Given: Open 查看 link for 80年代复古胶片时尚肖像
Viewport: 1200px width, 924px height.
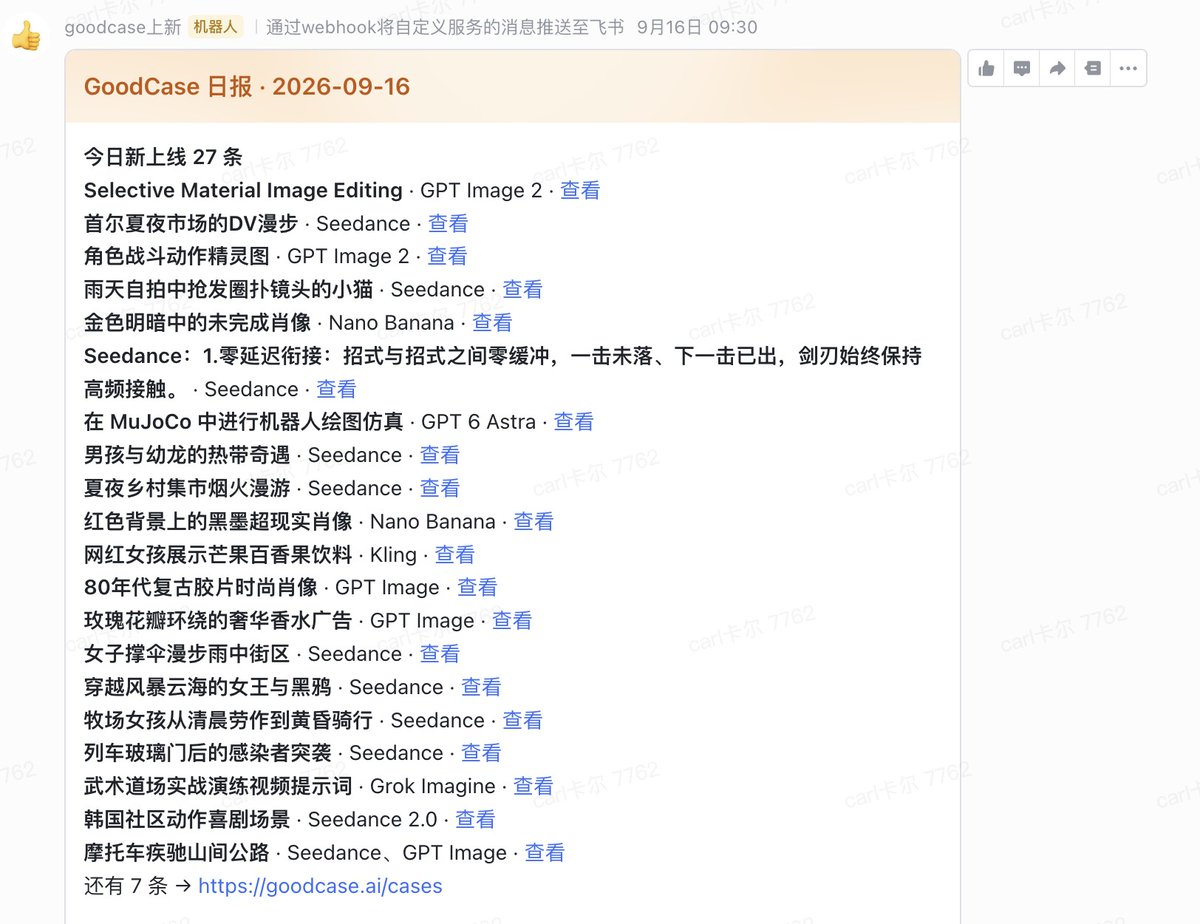Looking at the screenshot, I should (477, 587).
